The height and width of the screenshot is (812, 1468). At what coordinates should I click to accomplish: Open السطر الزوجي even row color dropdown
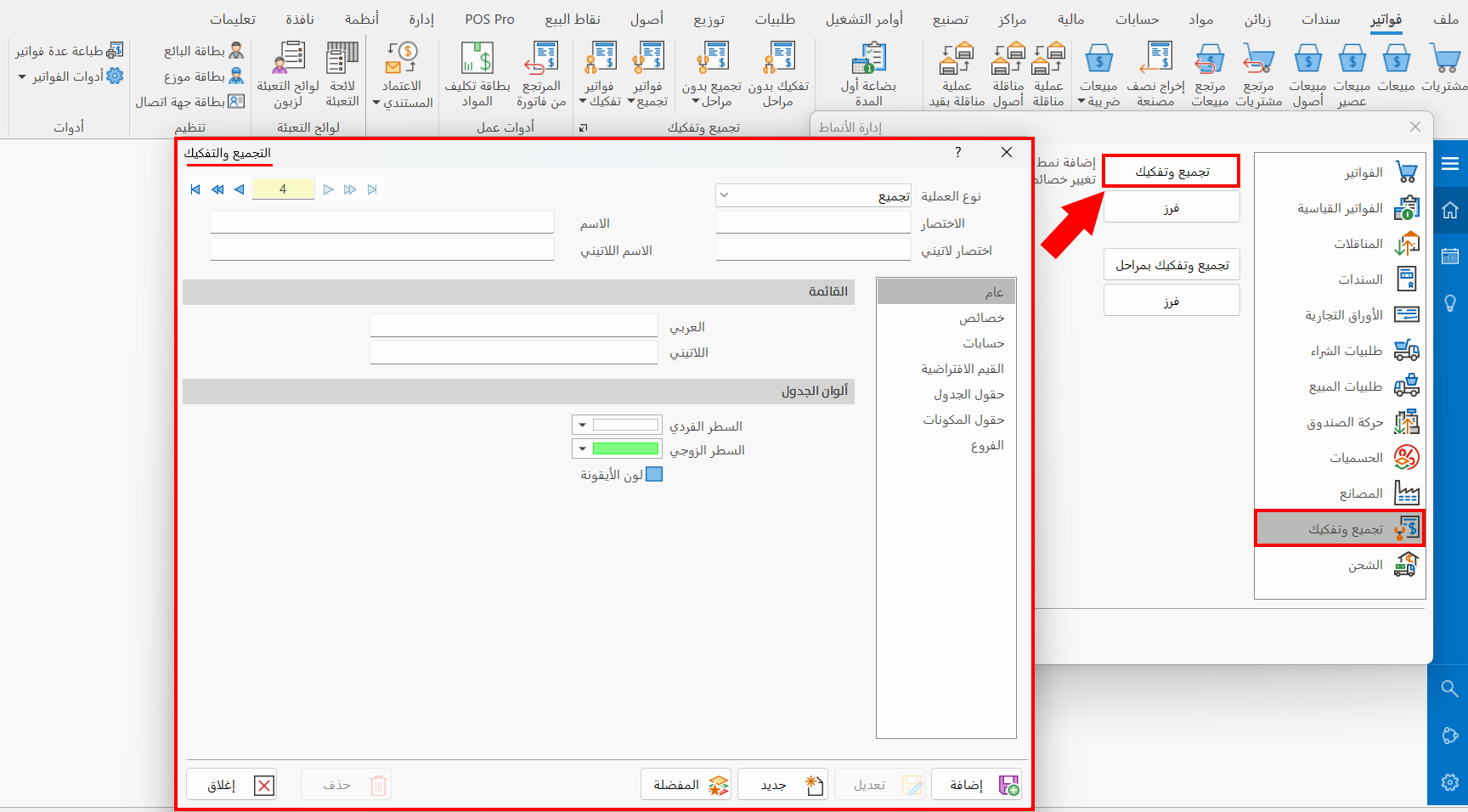pos(582,448)
